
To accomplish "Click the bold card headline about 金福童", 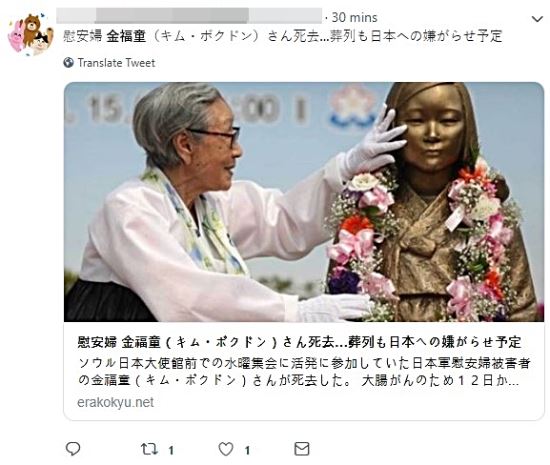I will (x=299, y=342).
